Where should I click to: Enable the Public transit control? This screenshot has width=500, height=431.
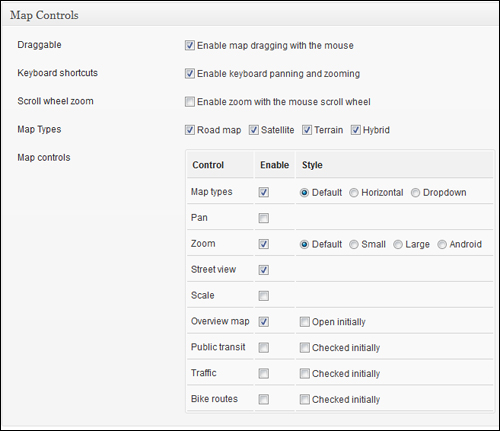pyautogui.click(x=264, y=348)
